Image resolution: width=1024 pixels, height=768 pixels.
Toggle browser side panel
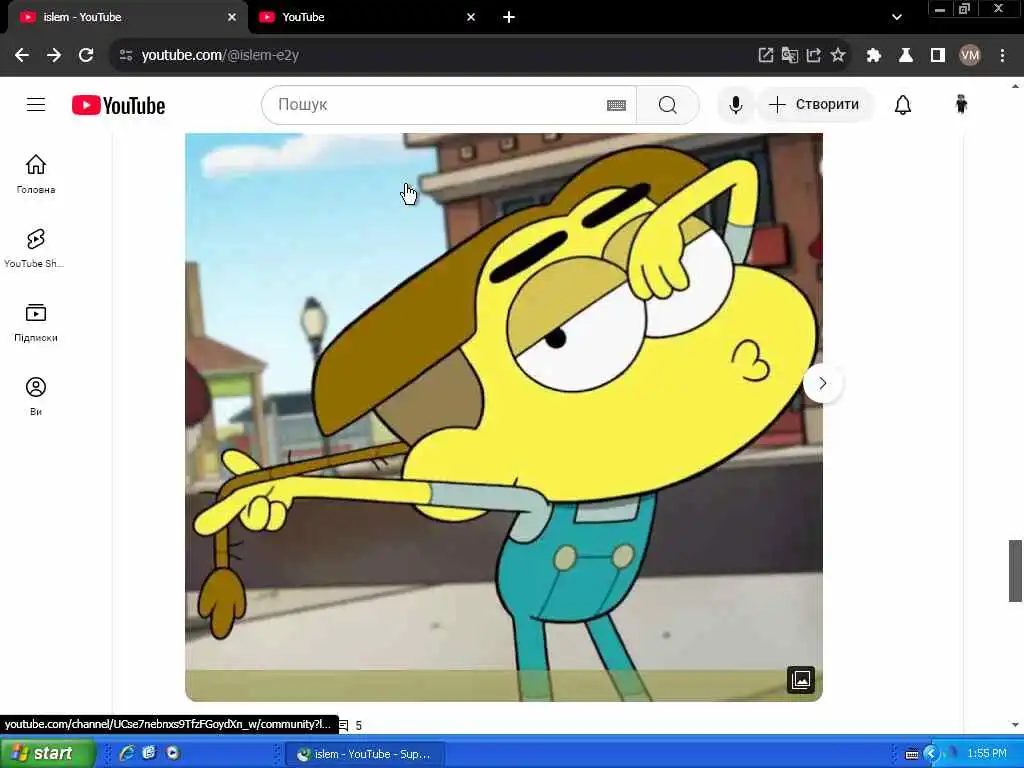[x=938, y=55]
